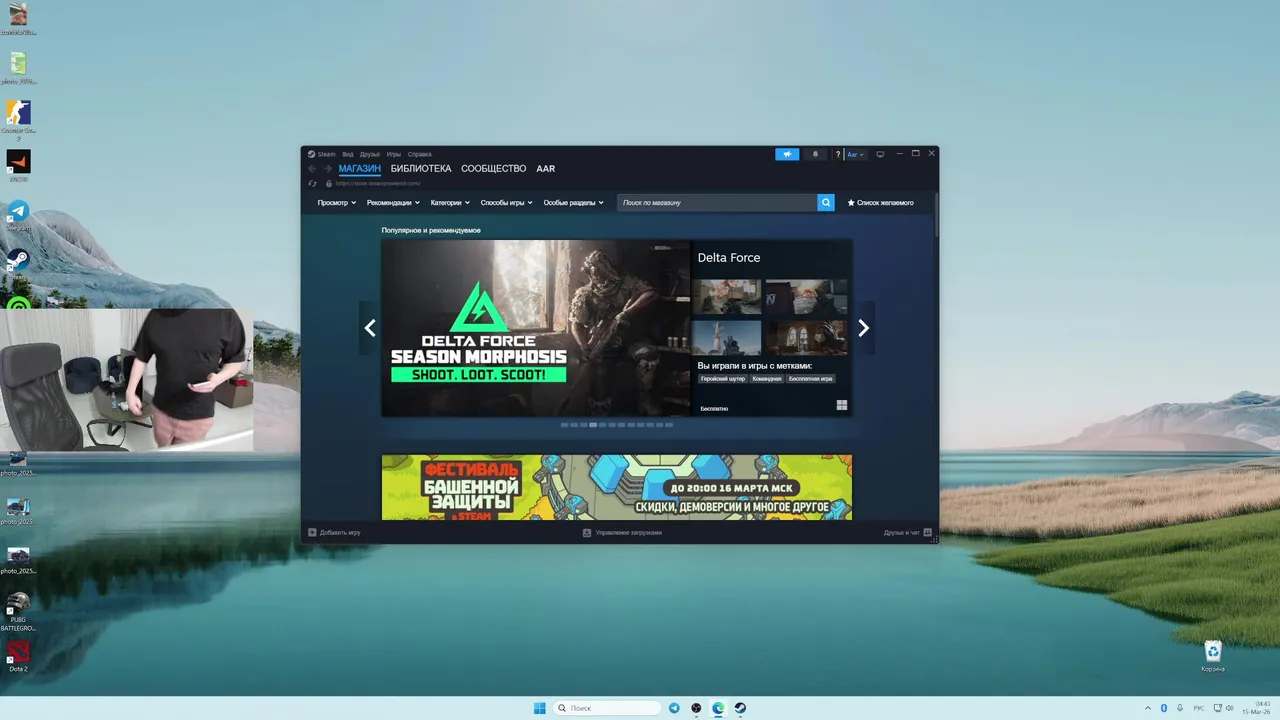Open Dota 2 desktop shortcut
This screenshot has height=720, width=1280.
tap(18, 656)
